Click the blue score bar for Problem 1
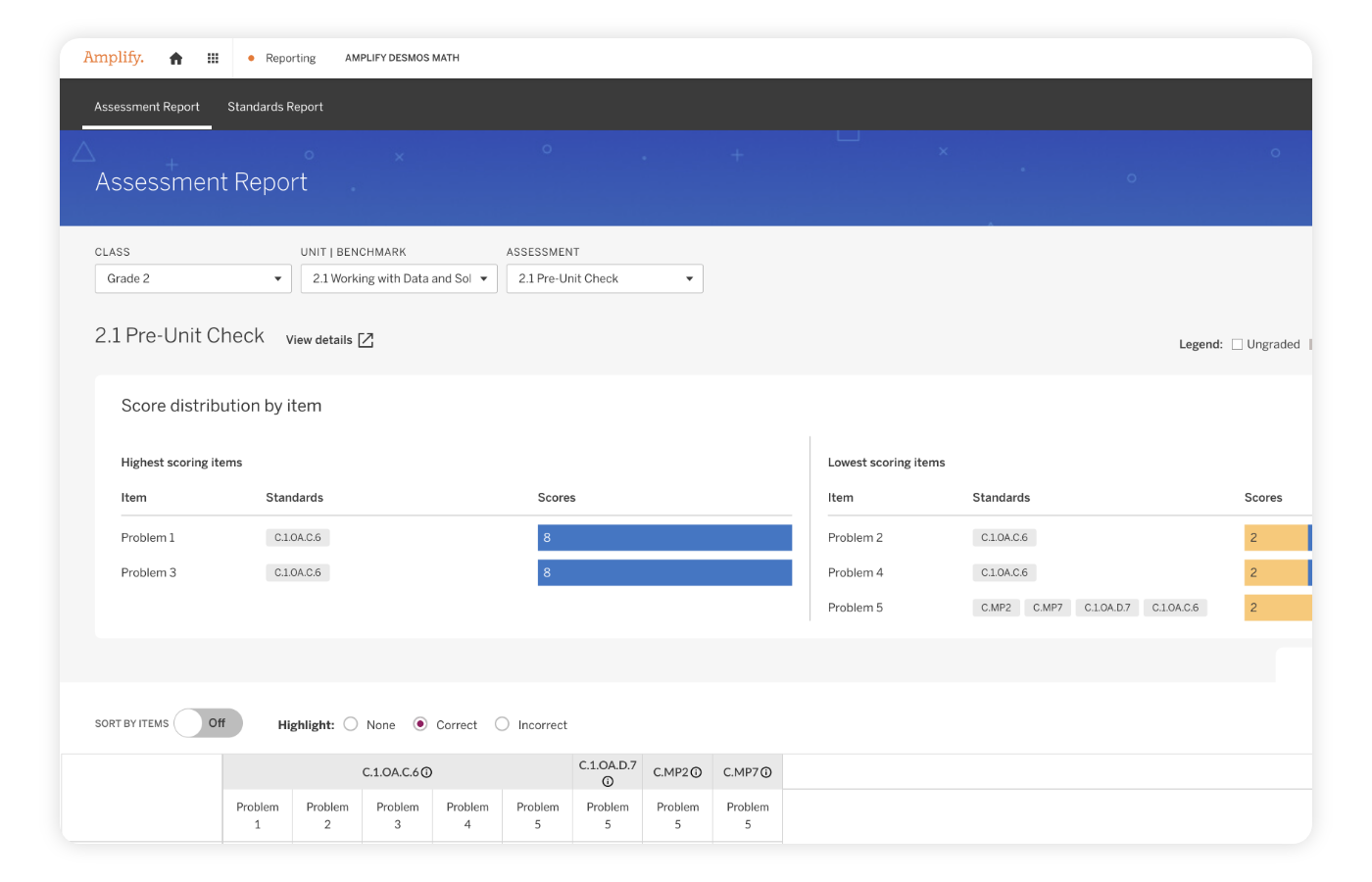 coord(664,537)
